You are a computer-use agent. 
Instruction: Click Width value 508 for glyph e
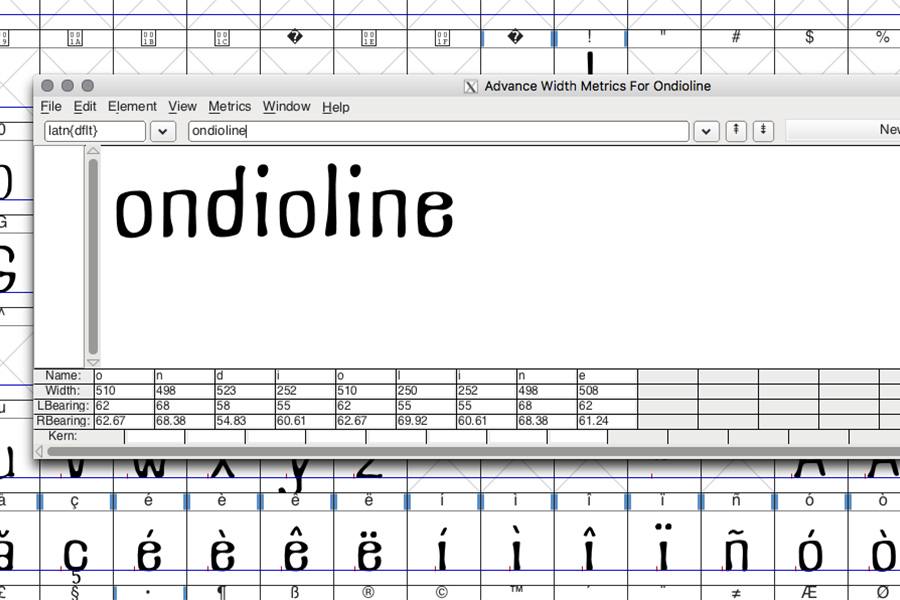click(x=607, y=390)
